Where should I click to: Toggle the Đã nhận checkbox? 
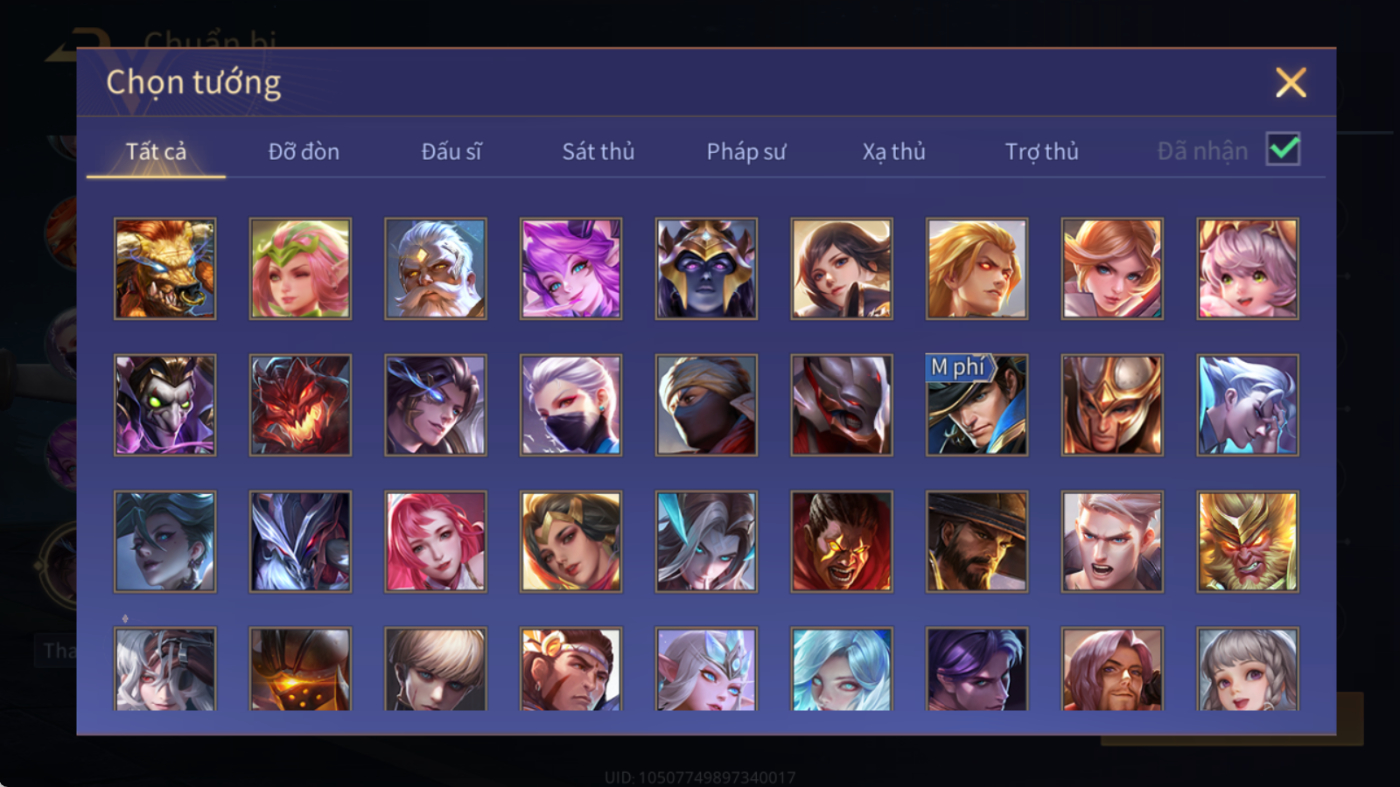[x=1283, y=150]
